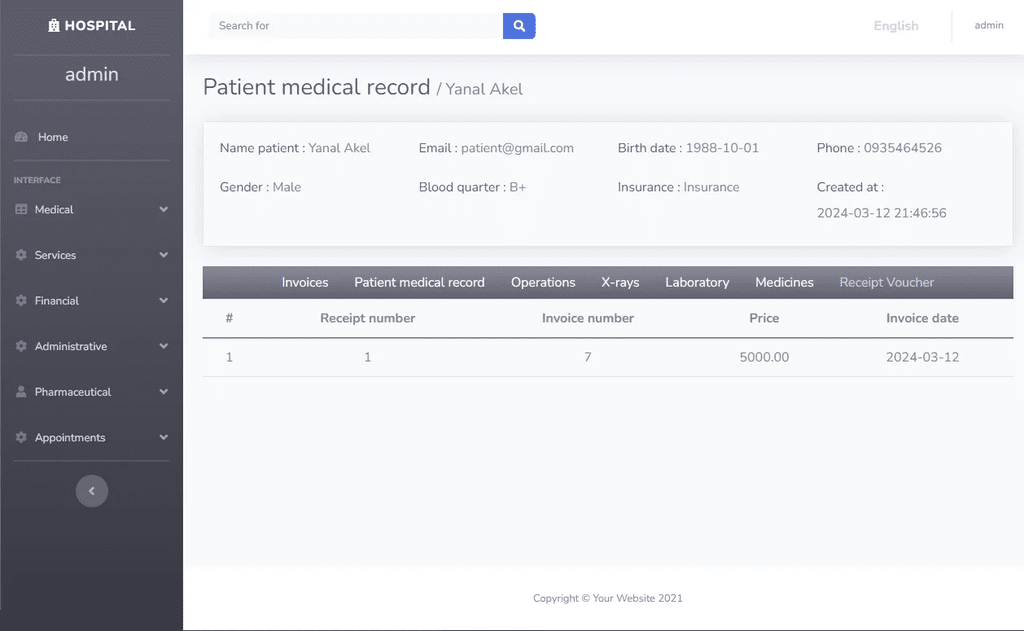Collapse the sidebar with round arrow button
Viewport: 1024px width, 631px height.
click(x=91, y=491)
